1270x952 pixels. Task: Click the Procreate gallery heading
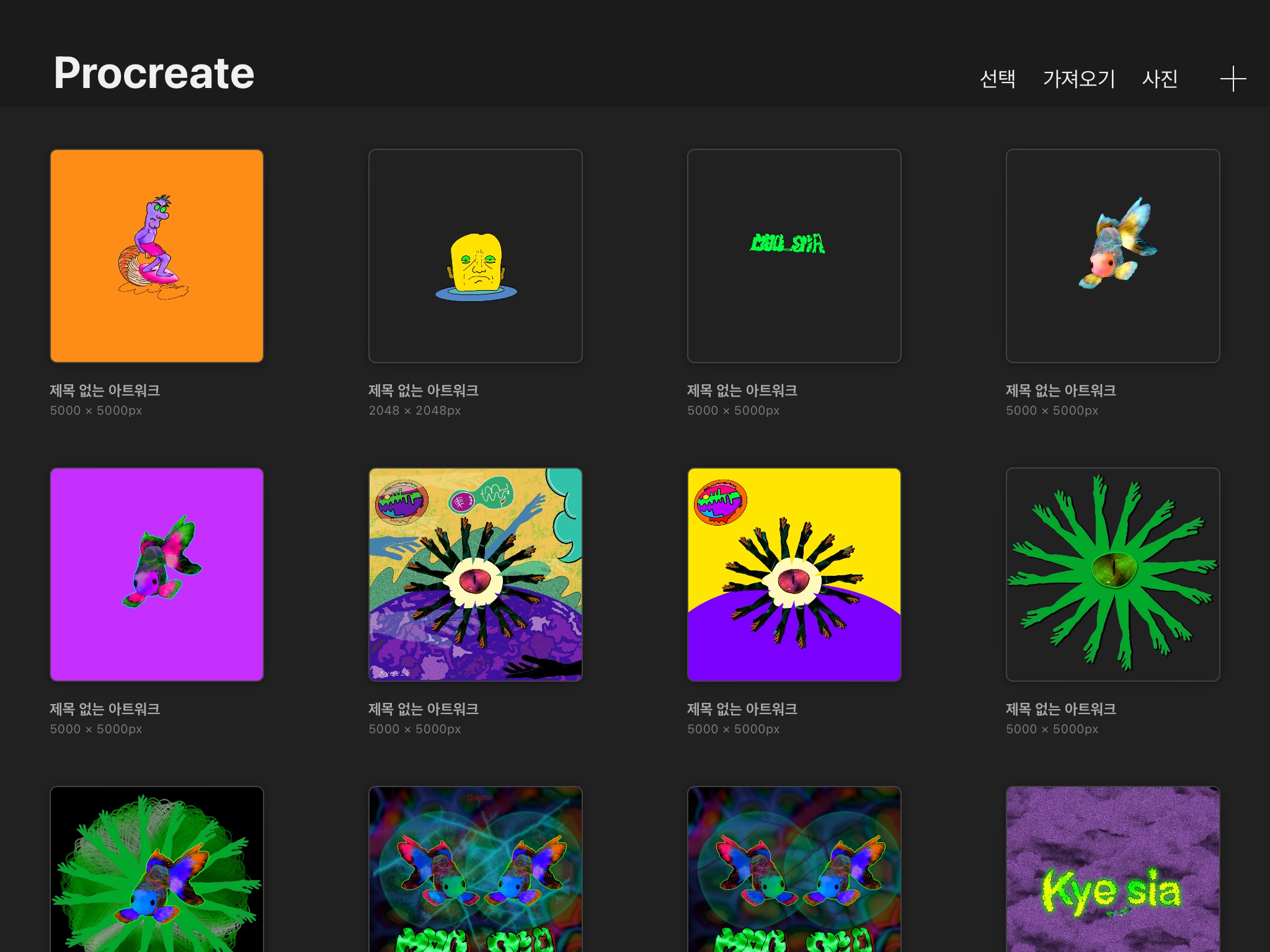pyautogui.click(x=154, y=73)
